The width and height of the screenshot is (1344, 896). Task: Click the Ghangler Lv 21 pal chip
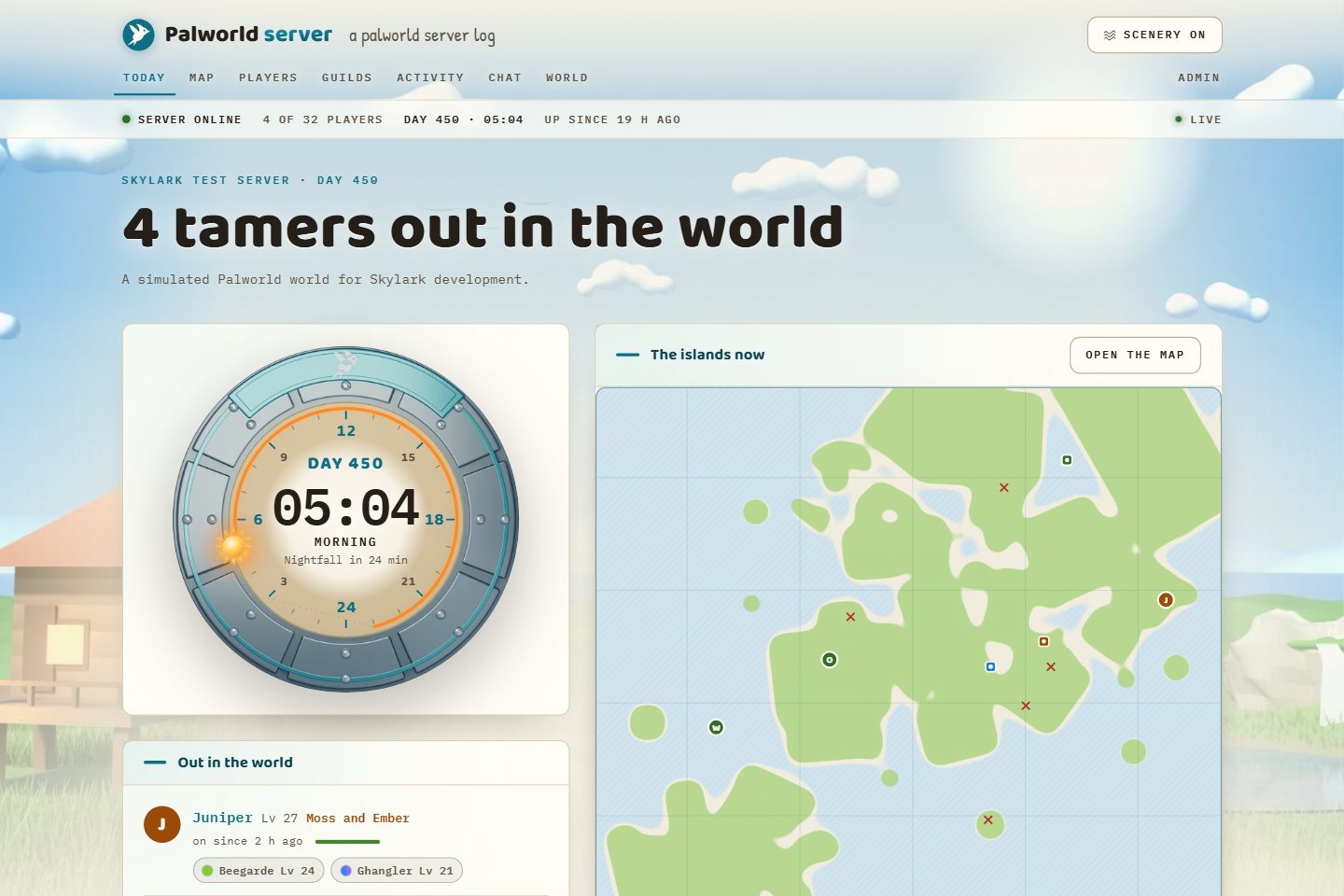click(397, 871)
